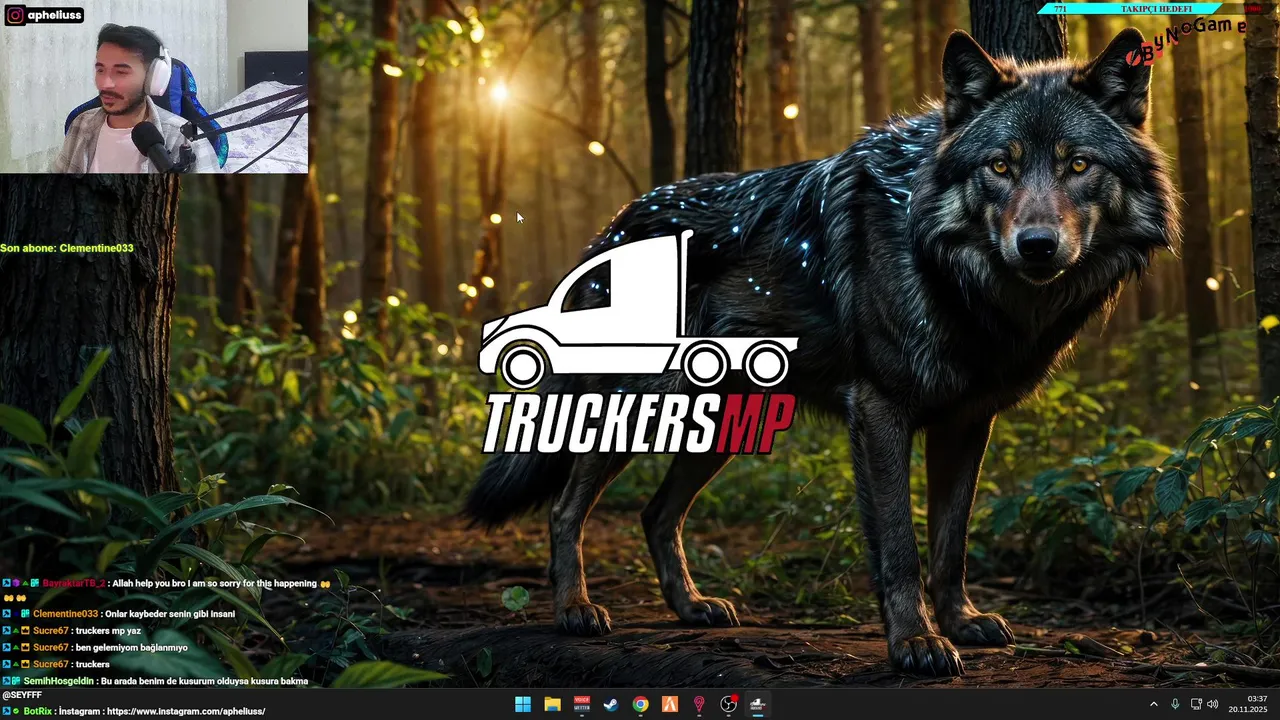Show hidden system tray icons
The image size is (1280, 720).
click(1153, 704)
